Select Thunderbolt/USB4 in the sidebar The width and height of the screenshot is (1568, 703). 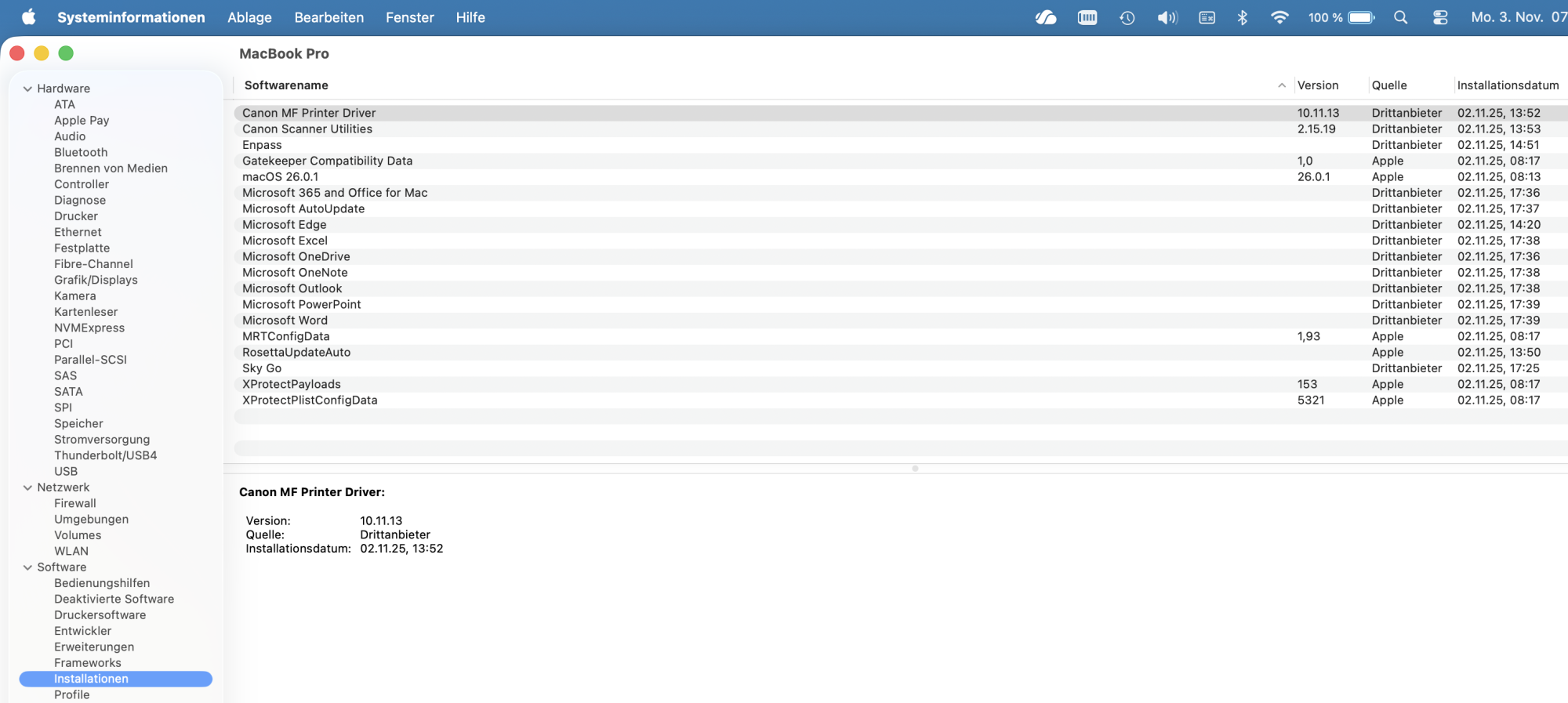pyautogui.click(x=105, y=455)
